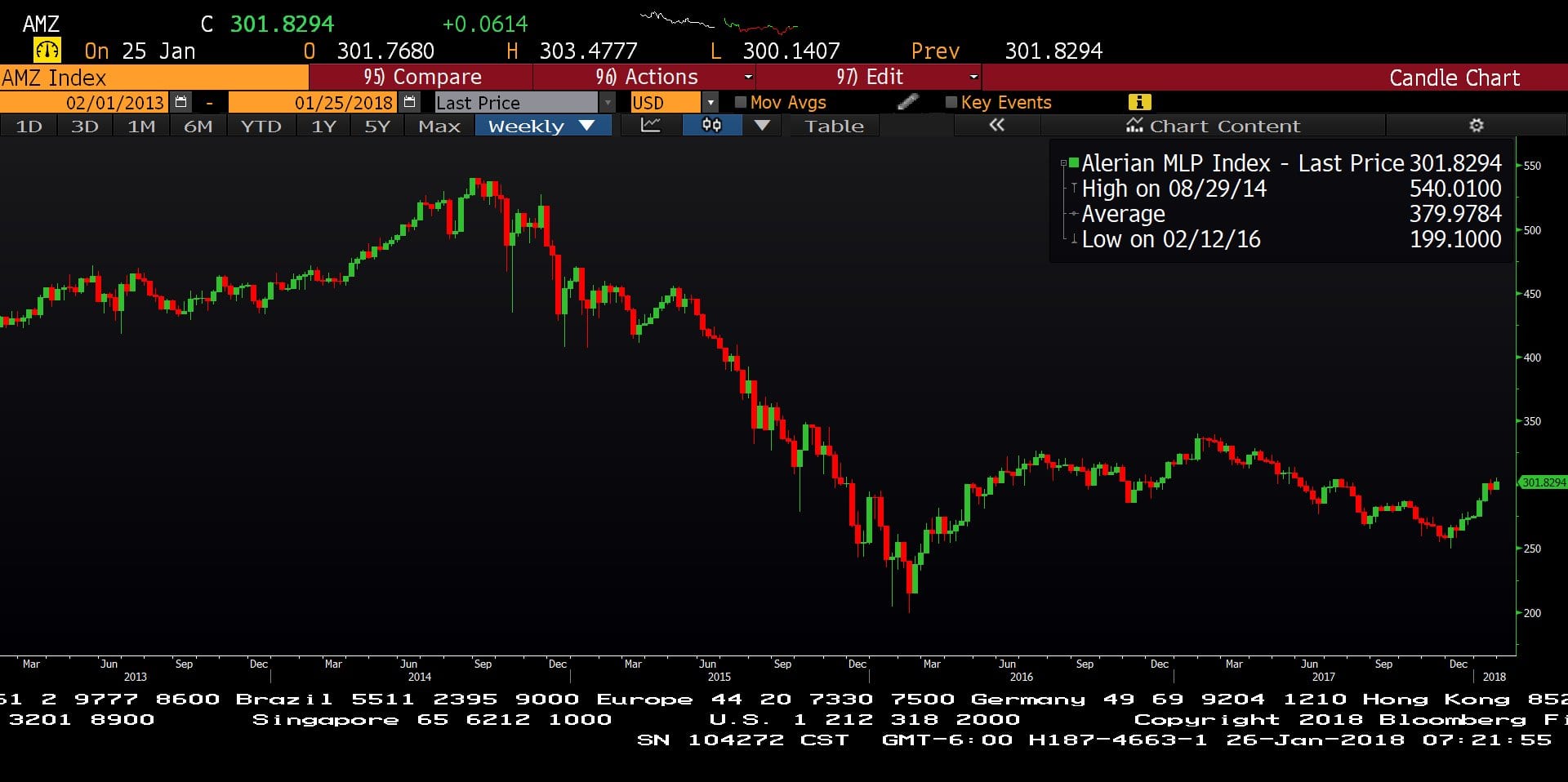Select the 1M time range
The width and height of the screenshot is (1568, 782).
[x=141, y=126]
